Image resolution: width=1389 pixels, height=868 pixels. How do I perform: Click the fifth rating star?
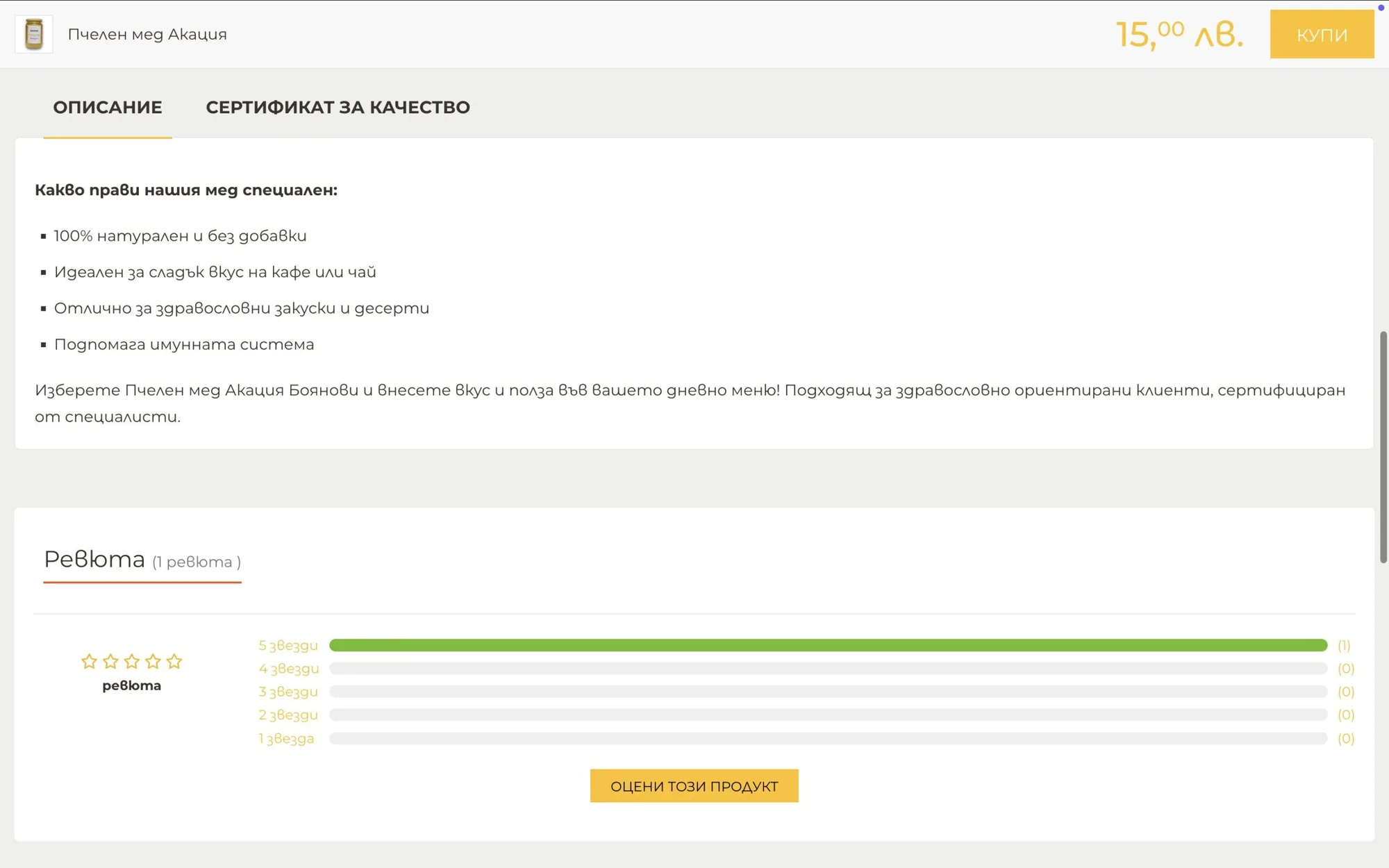pos(174,661)
